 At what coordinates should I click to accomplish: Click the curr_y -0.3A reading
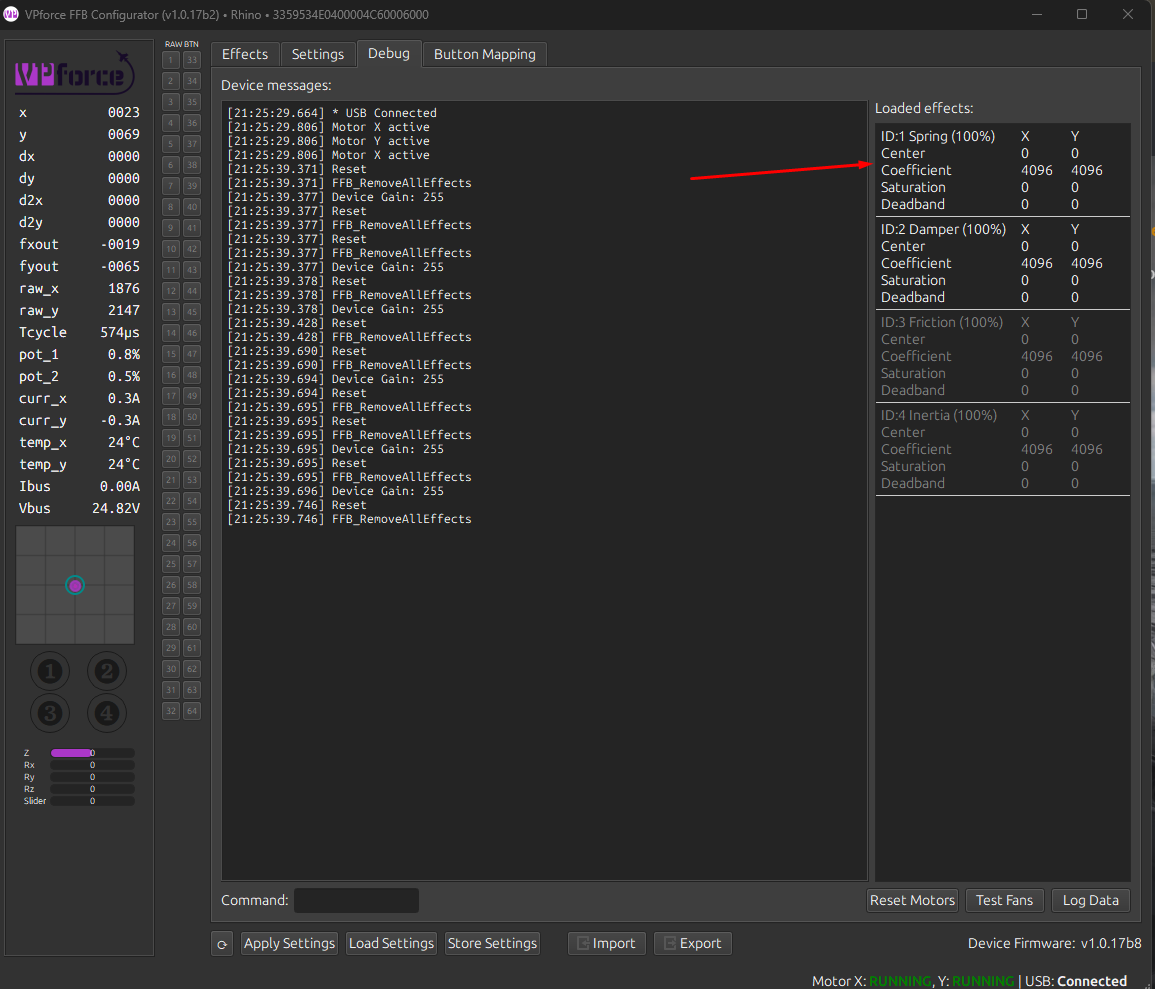point(79,420)
